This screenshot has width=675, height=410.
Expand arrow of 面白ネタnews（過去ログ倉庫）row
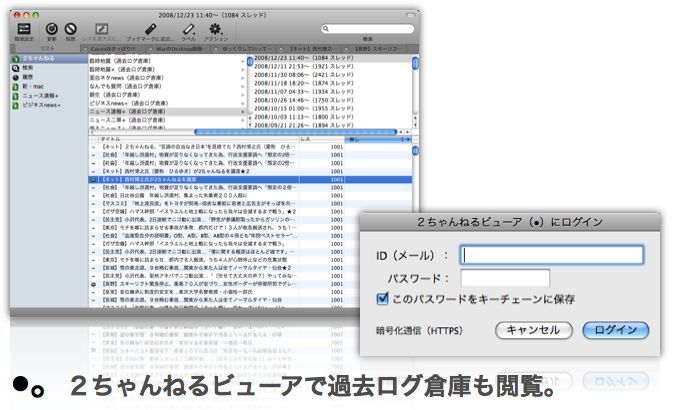(243, 78)
